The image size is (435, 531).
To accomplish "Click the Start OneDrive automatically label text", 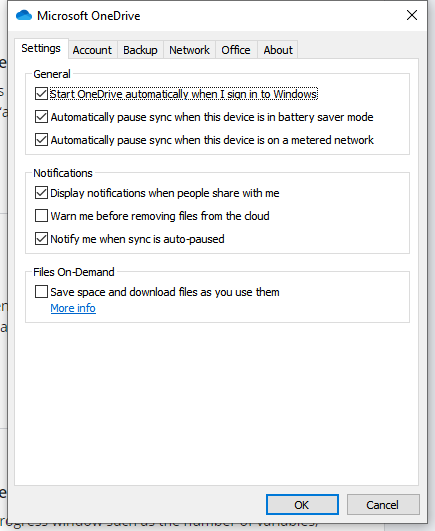I will (184, 94).
